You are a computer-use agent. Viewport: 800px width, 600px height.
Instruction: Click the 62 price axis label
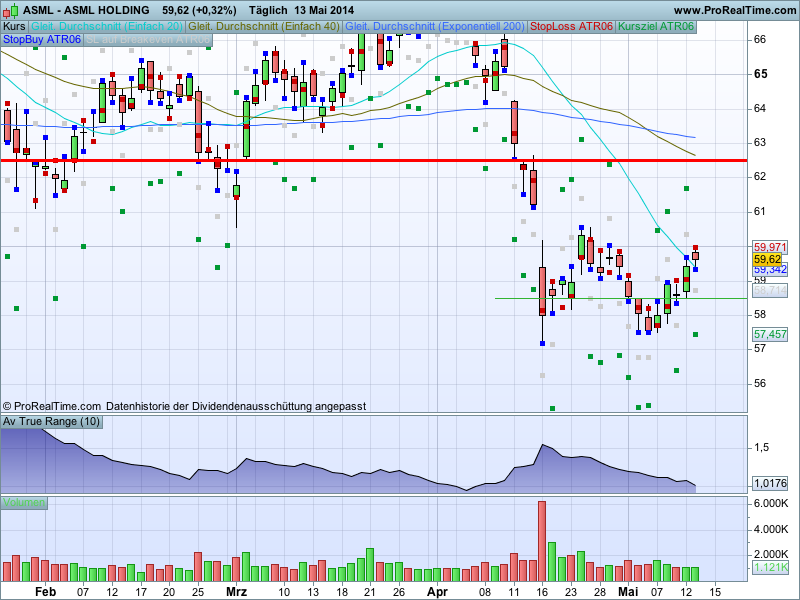[760, 177]
